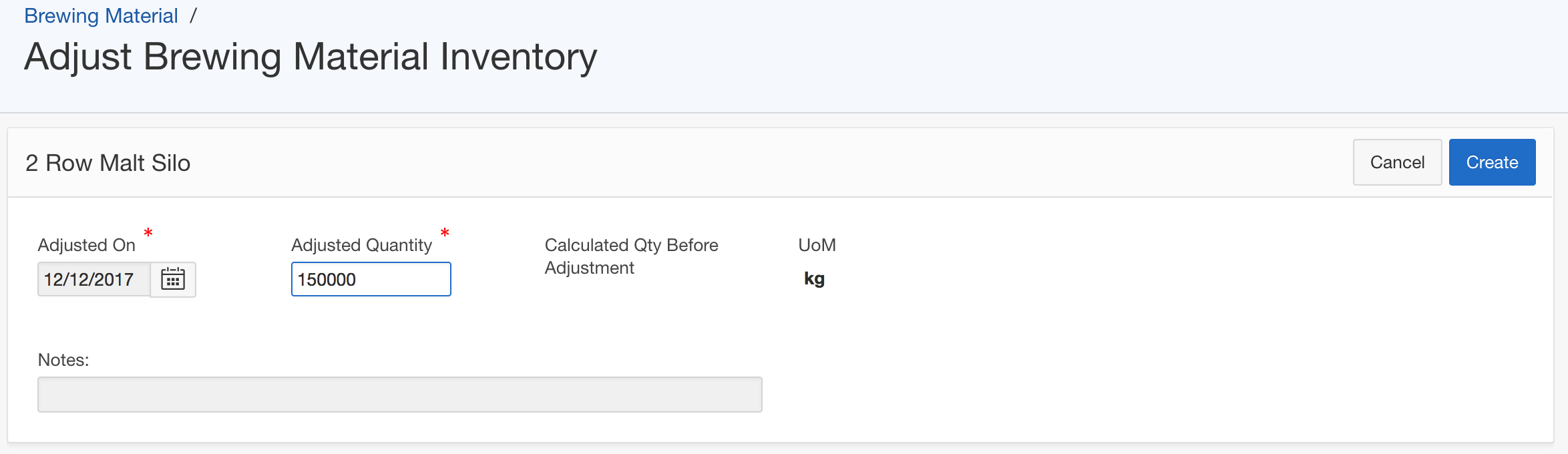Click the red asterisk beside Adjusted On
The height and width of the screenshot is (454, 1568).
148,233
